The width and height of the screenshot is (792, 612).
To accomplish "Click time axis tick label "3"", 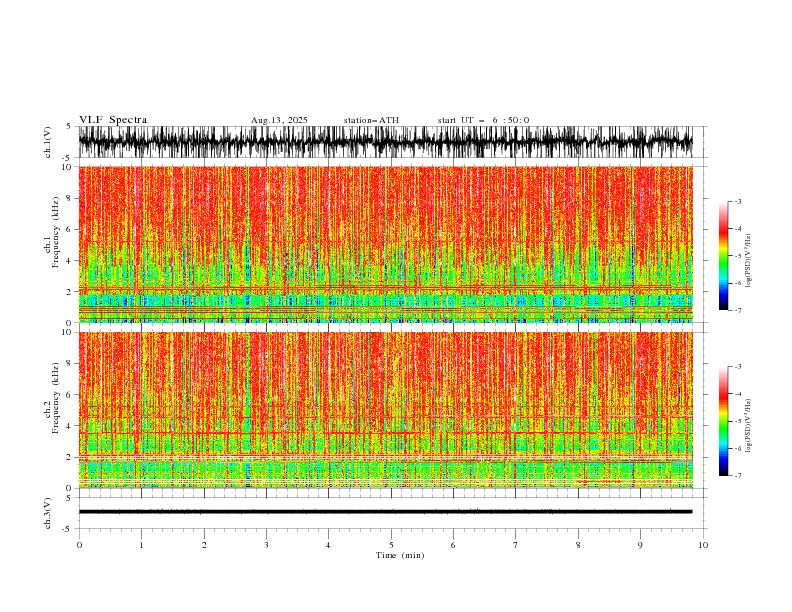I will click(x=266, y=545).
